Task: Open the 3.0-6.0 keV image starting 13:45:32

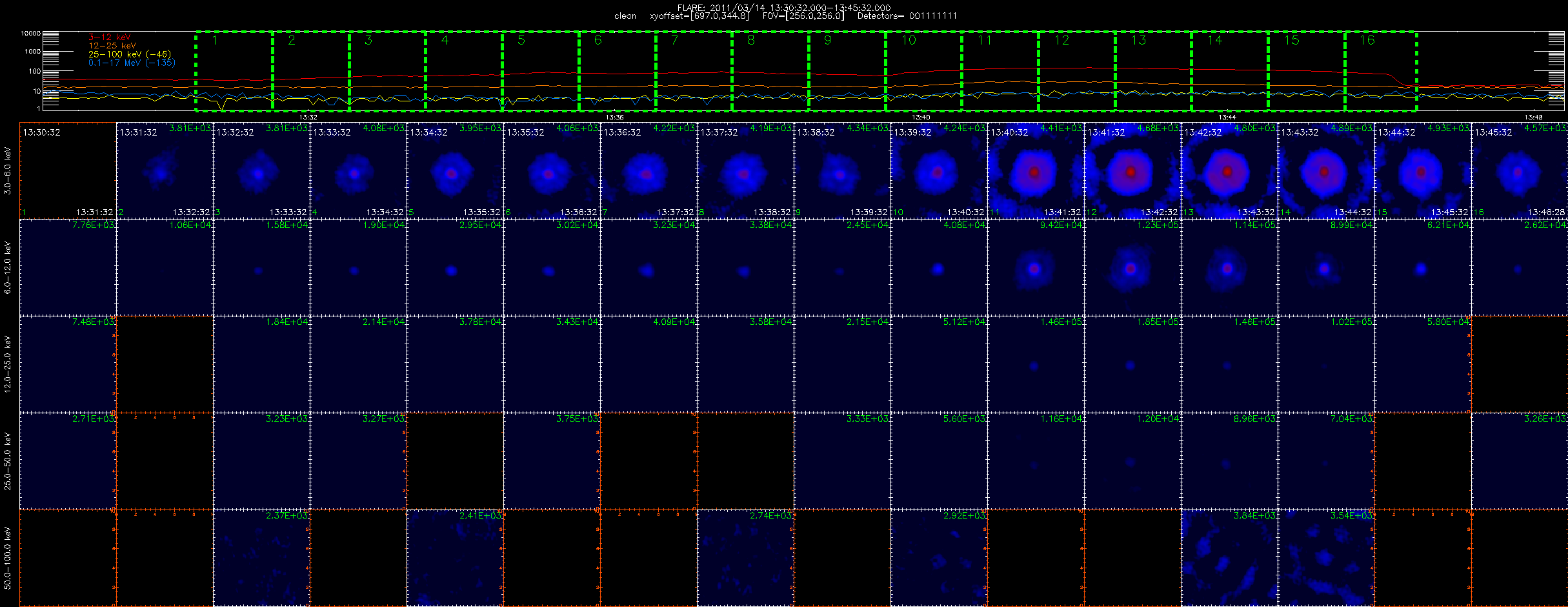Action: coord(1520,170)
